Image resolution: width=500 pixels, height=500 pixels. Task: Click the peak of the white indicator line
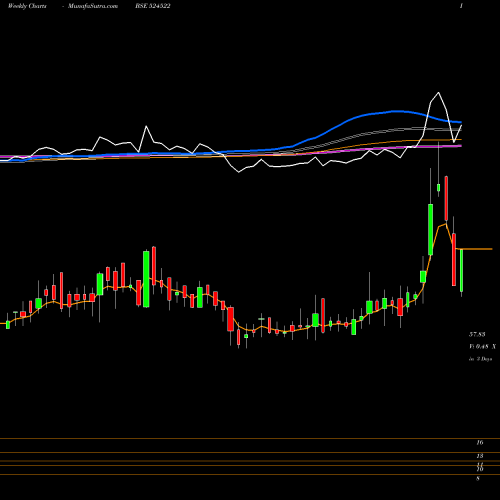(x=438, y=92)
